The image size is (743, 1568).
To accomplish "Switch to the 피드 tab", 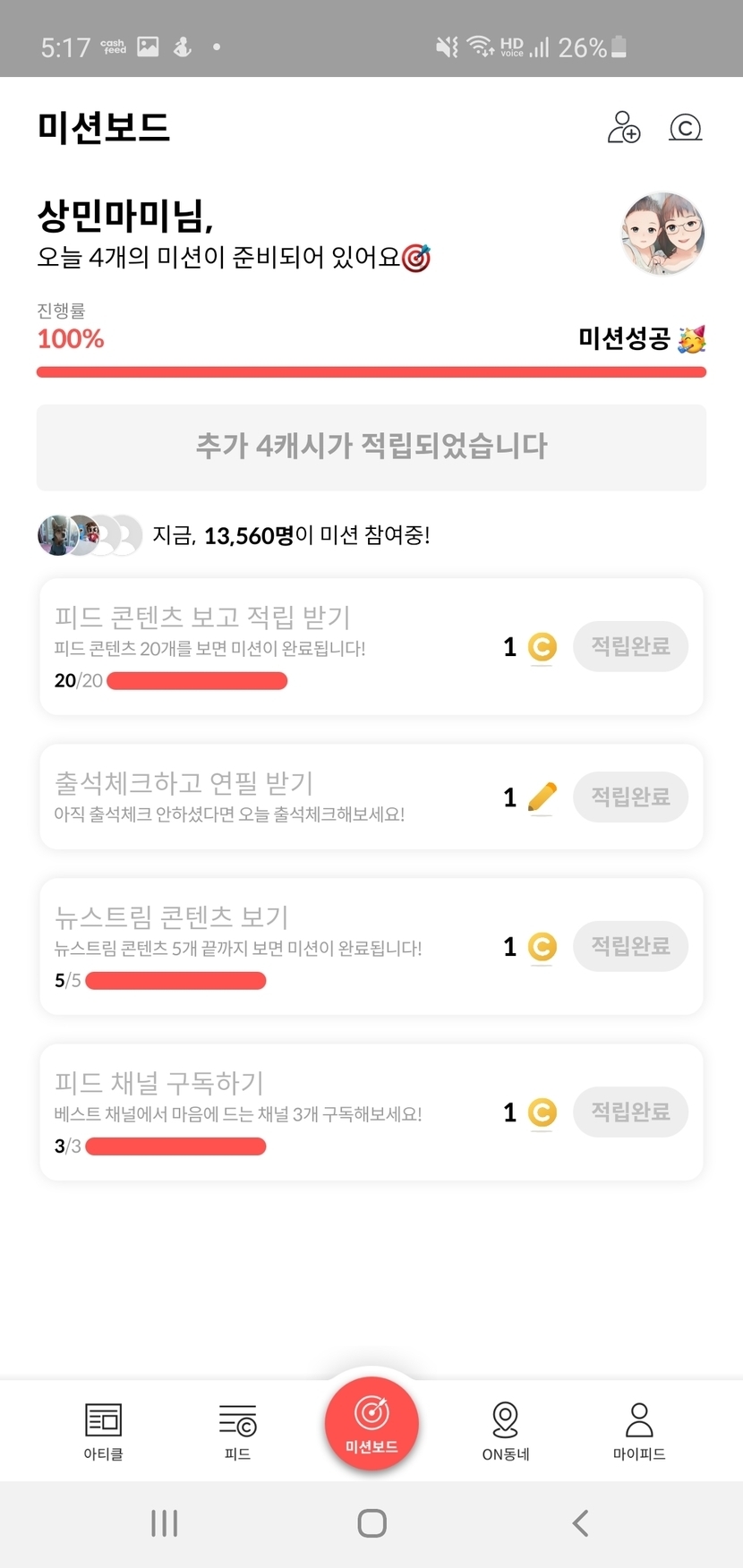I will 237,1430.
